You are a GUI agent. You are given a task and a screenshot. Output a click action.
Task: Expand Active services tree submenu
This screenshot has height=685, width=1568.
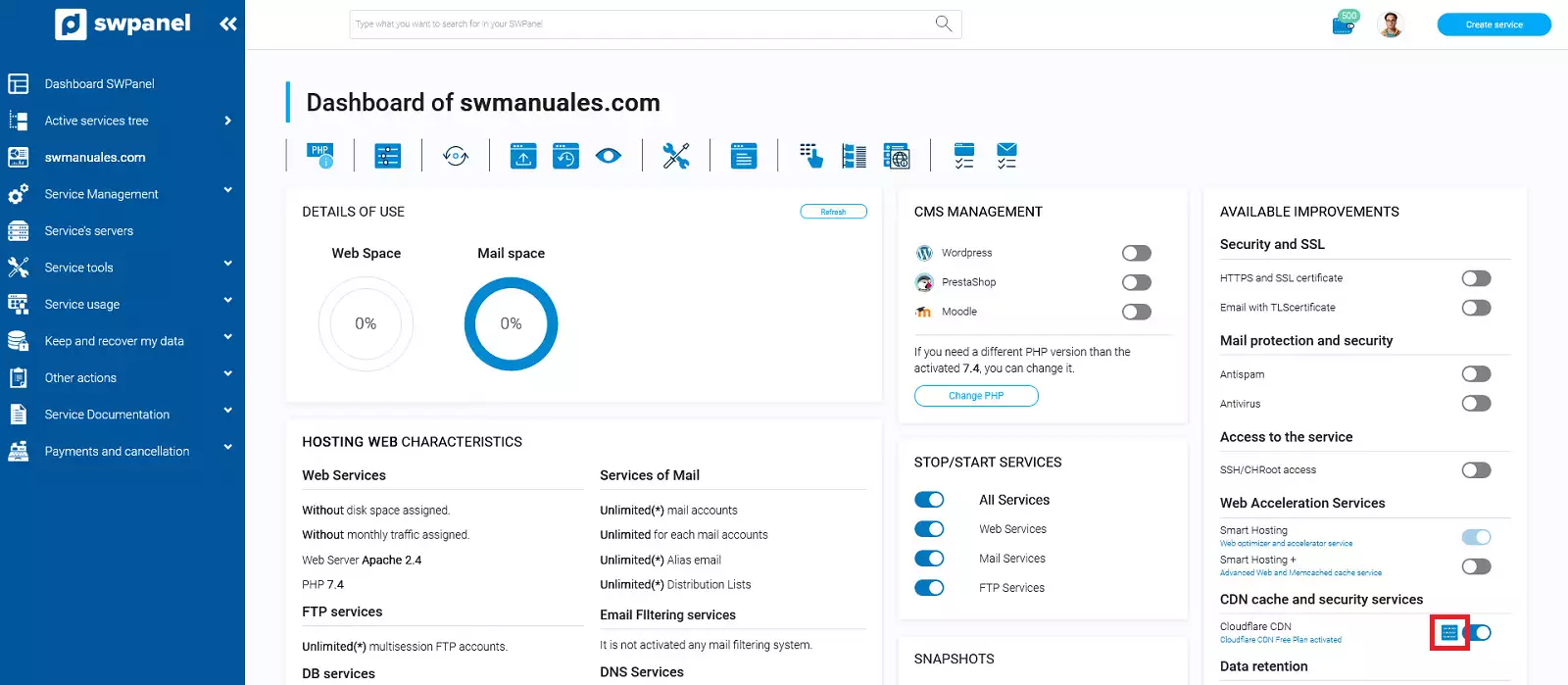(227, 121)
